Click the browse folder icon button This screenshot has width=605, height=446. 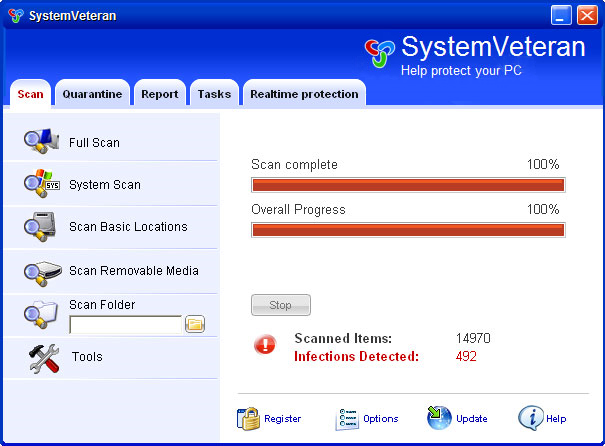tap(195, 324)
